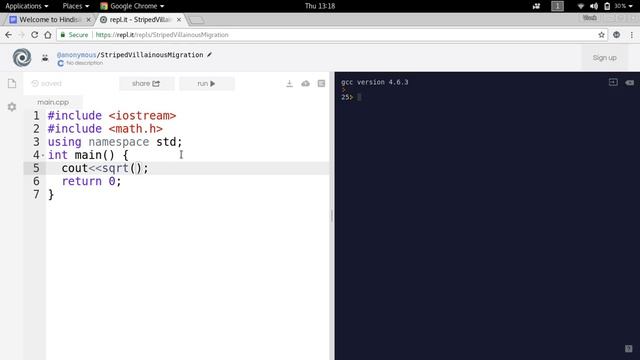
Task: Click the console prompt input
Action: [359, 97]
